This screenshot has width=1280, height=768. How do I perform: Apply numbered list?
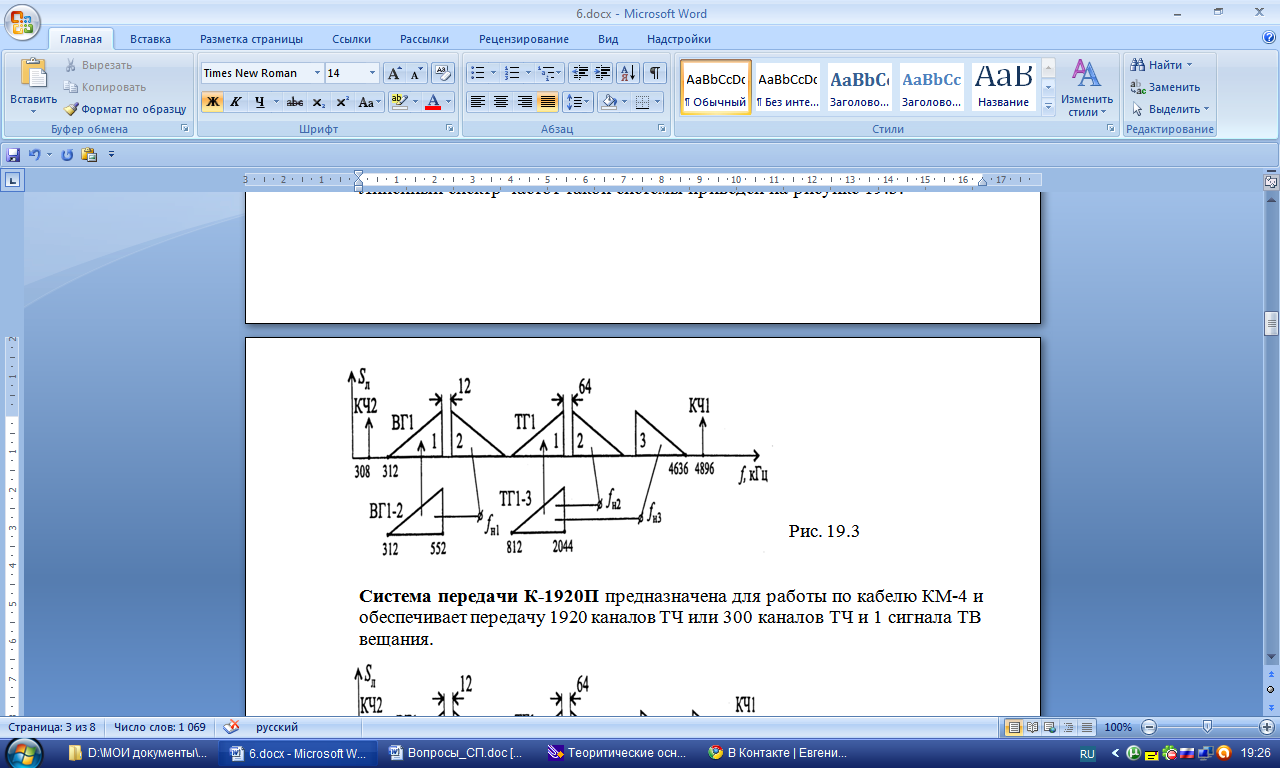pyautogui.click(x=512, y=73)
